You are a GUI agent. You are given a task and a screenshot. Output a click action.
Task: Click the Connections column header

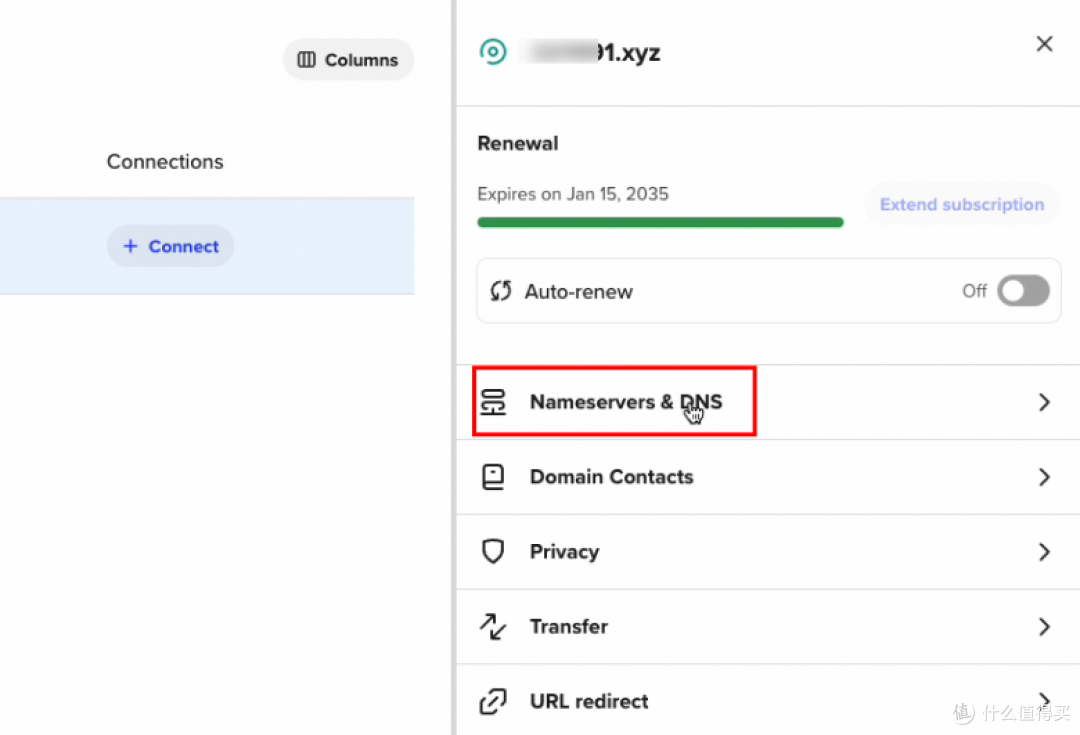(x=165, y=162)
